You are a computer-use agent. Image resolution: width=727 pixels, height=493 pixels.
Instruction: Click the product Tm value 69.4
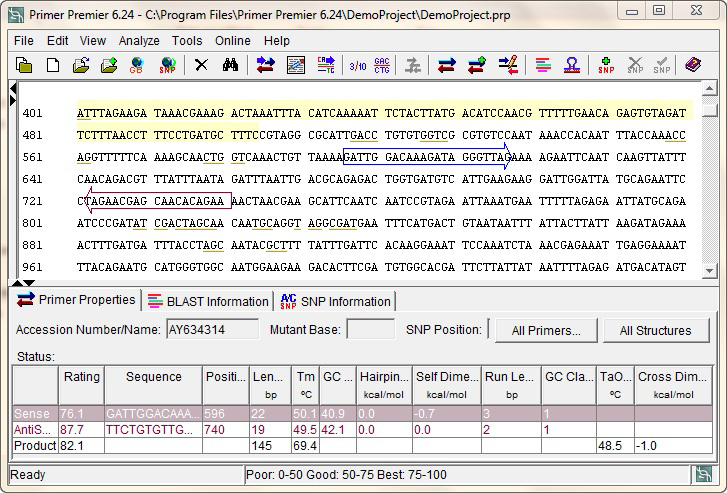pyautogui.click(x=305, y=446)
